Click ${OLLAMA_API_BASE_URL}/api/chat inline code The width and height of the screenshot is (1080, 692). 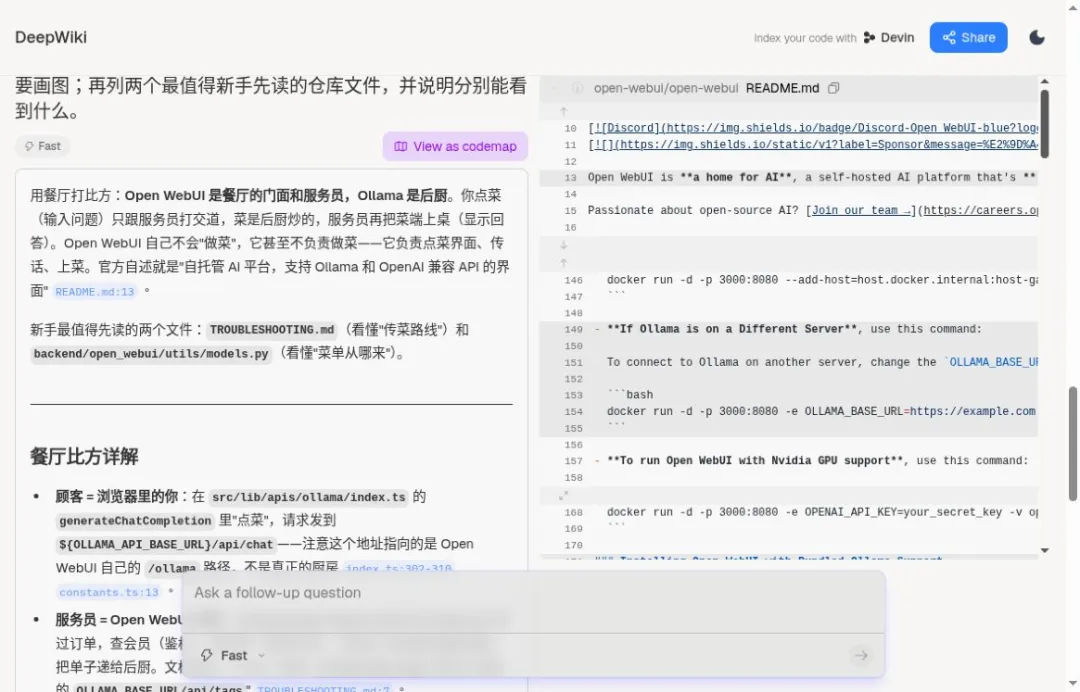point(166,545)
